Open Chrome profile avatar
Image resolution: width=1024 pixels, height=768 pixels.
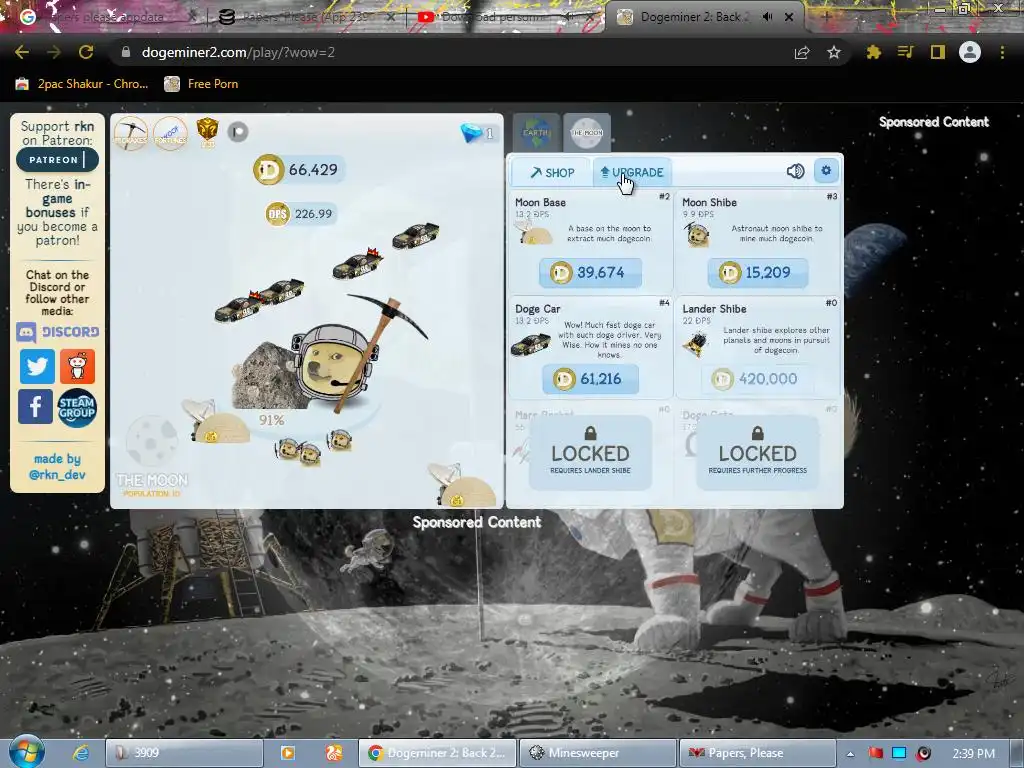970,52
